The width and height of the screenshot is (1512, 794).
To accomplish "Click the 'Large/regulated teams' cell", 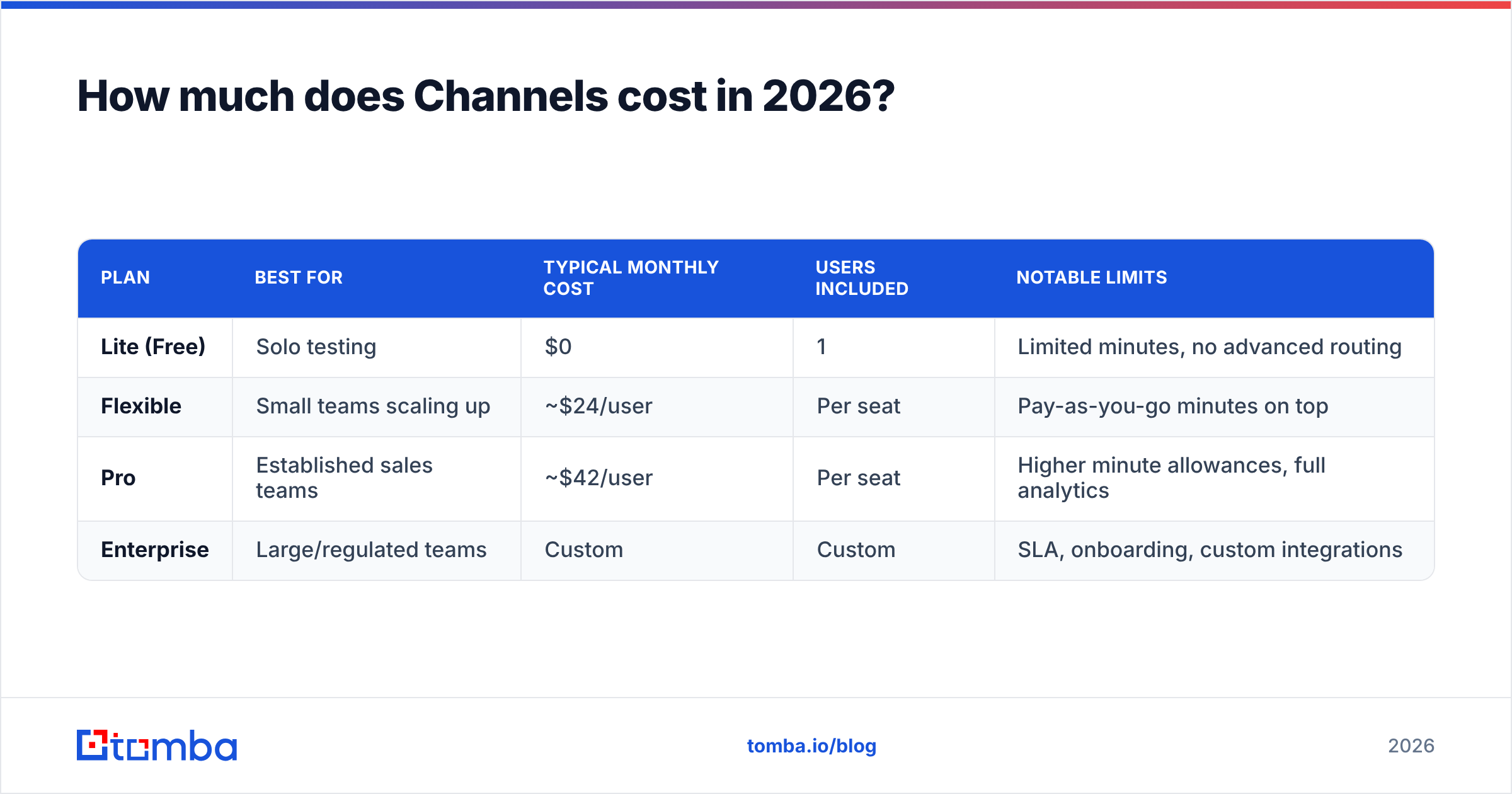I will 377,550.
